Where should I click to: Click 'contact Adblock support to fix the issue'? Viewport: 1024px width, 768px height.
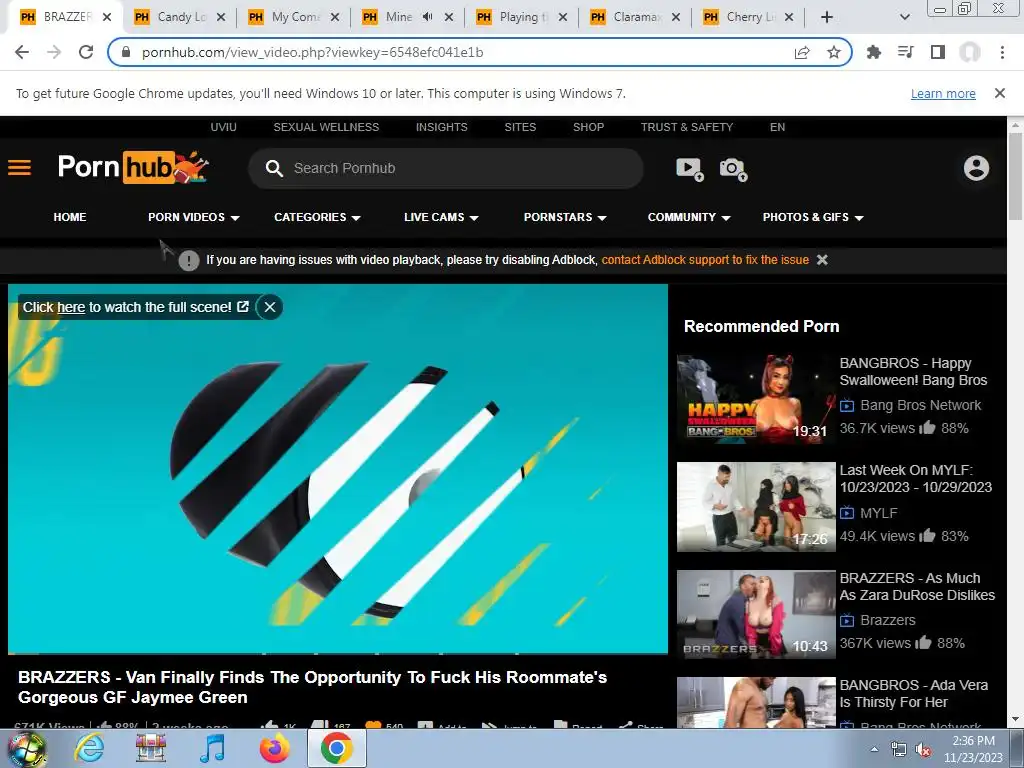[705, 260]
